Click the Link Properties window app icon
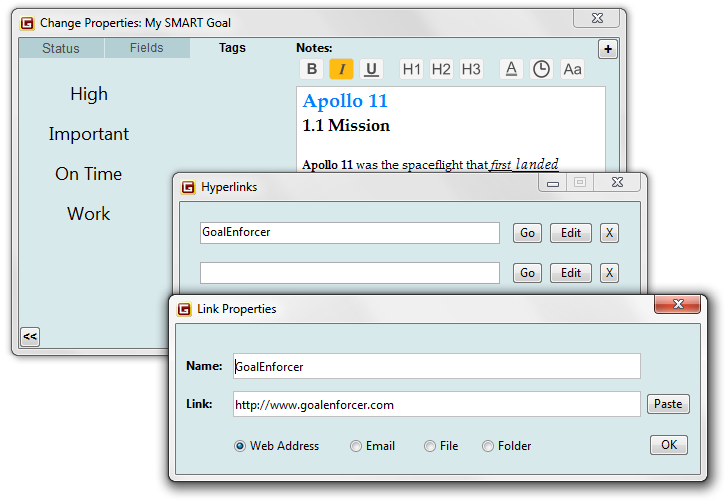 (x=184, y=309)
